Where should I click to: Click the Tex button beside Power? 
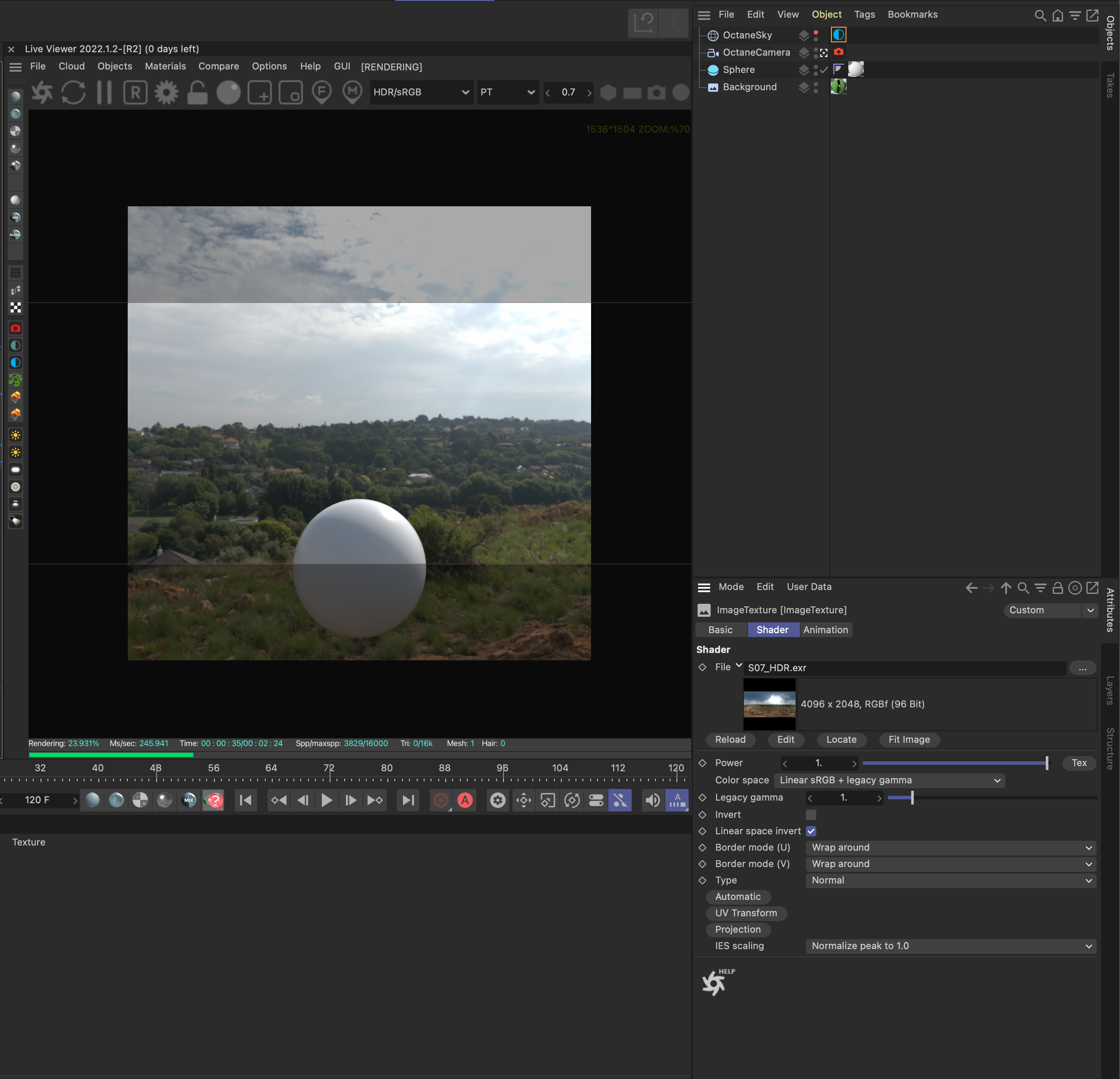point(1079,763)
